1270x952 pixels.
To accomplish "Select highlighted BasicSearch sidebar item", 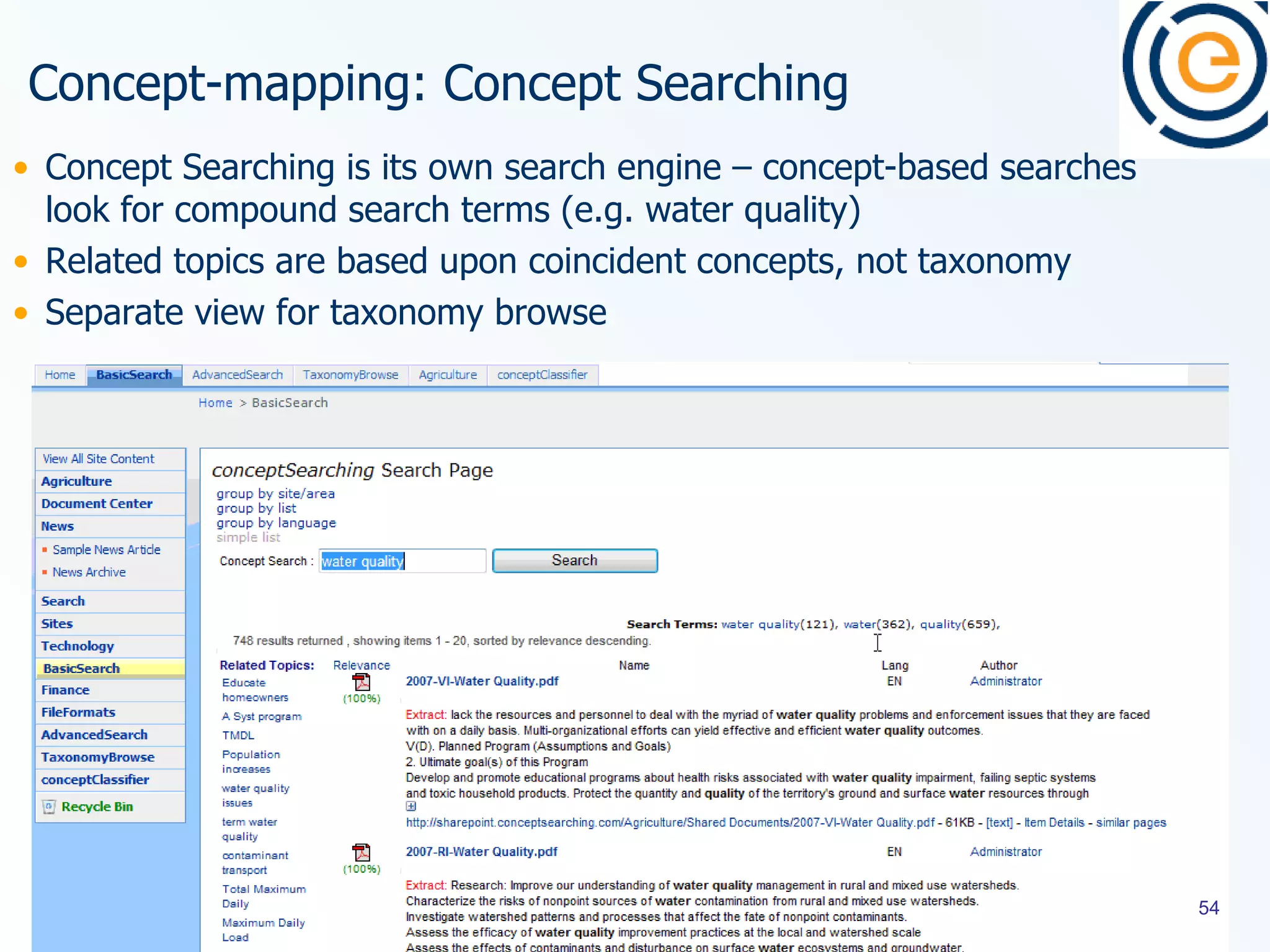I will [110, 669].
